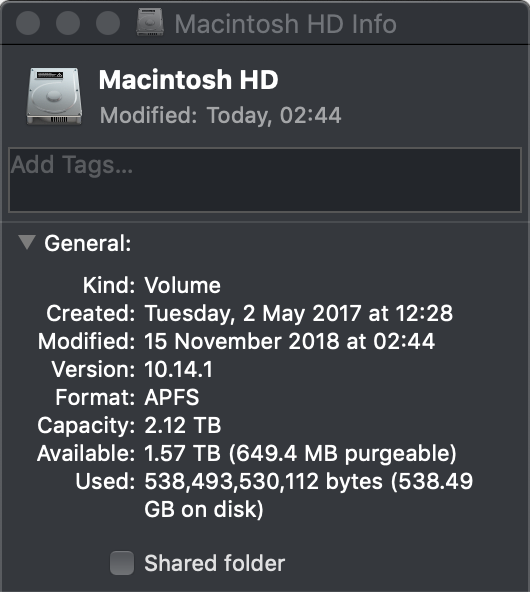
Task: Click the Created date value
Action: click(x=299, y=313)
